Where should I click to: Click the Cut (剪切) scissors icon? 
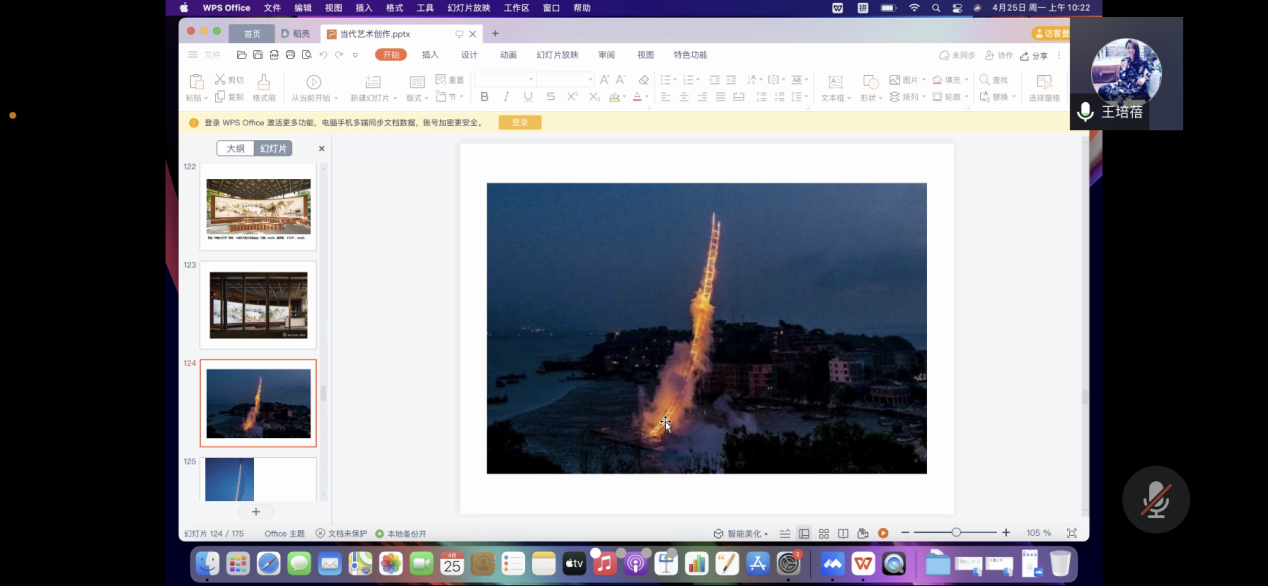tap(220, 80)
